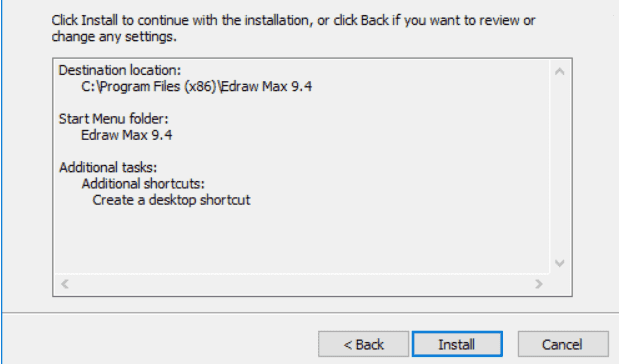This screenshot has width=619, height=364.
Task: Click the vertical scrollbar track in summary box
Action: point(559,167)
